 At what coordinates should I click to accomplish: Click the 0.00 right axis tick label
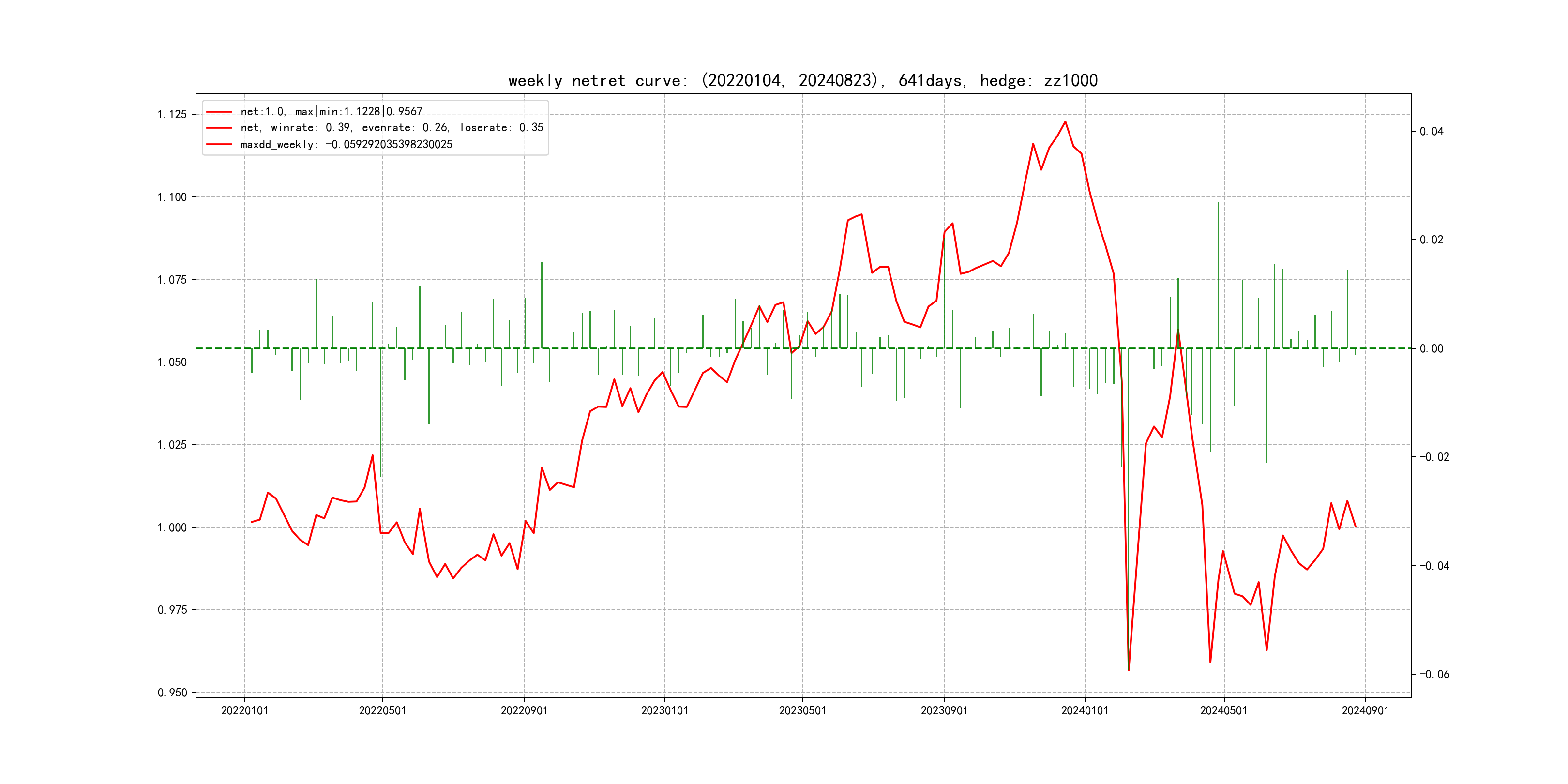tap(1431, 349)
